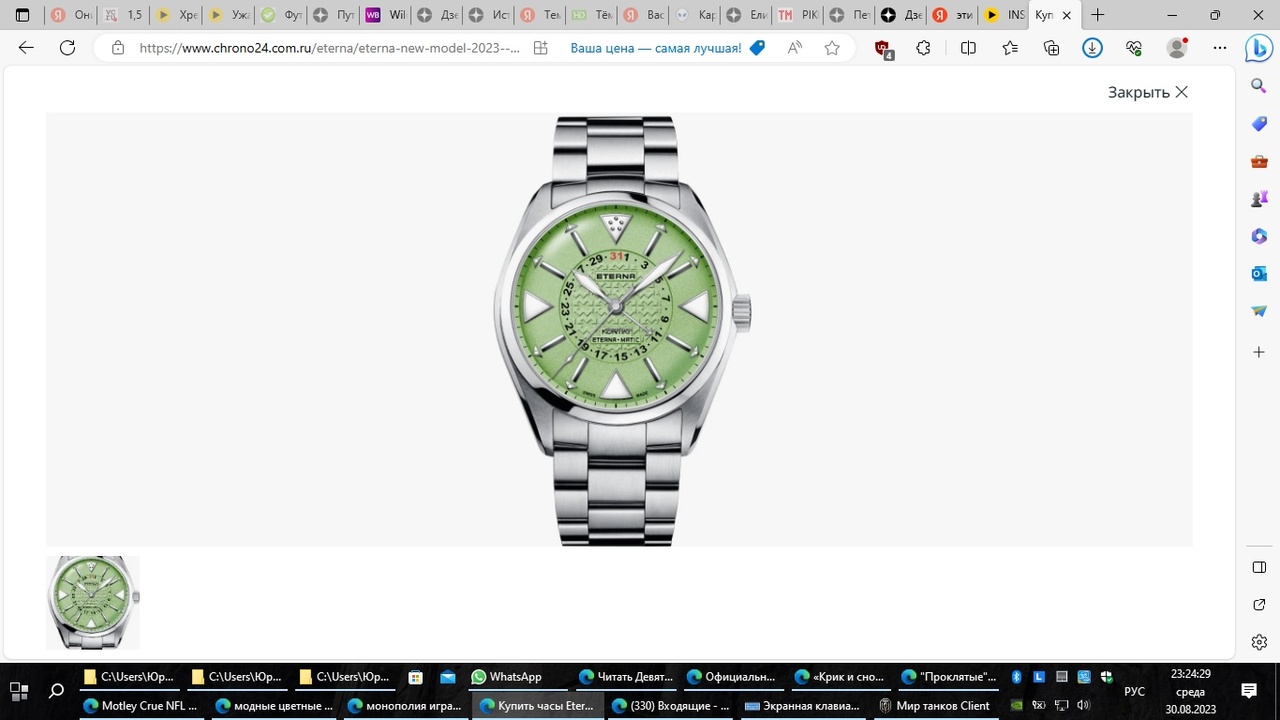Open the Bing Copilot sidebar button

coord(1258,48)
